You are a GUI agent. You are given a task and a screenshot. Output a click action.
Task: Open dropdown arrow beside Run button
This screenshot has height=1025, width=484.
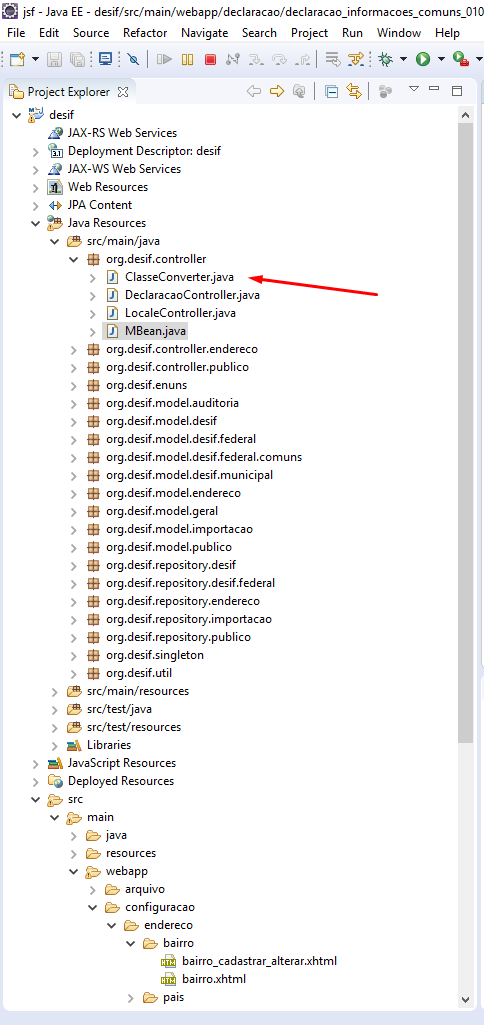point(441,59)
